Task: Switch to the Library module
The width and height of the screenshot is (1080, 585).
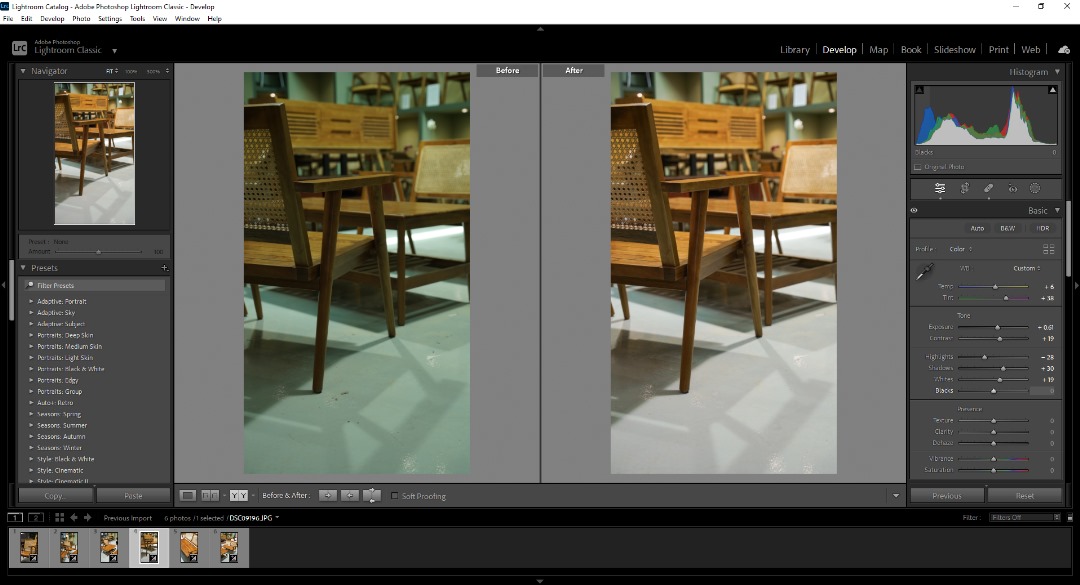Action: 794,49
